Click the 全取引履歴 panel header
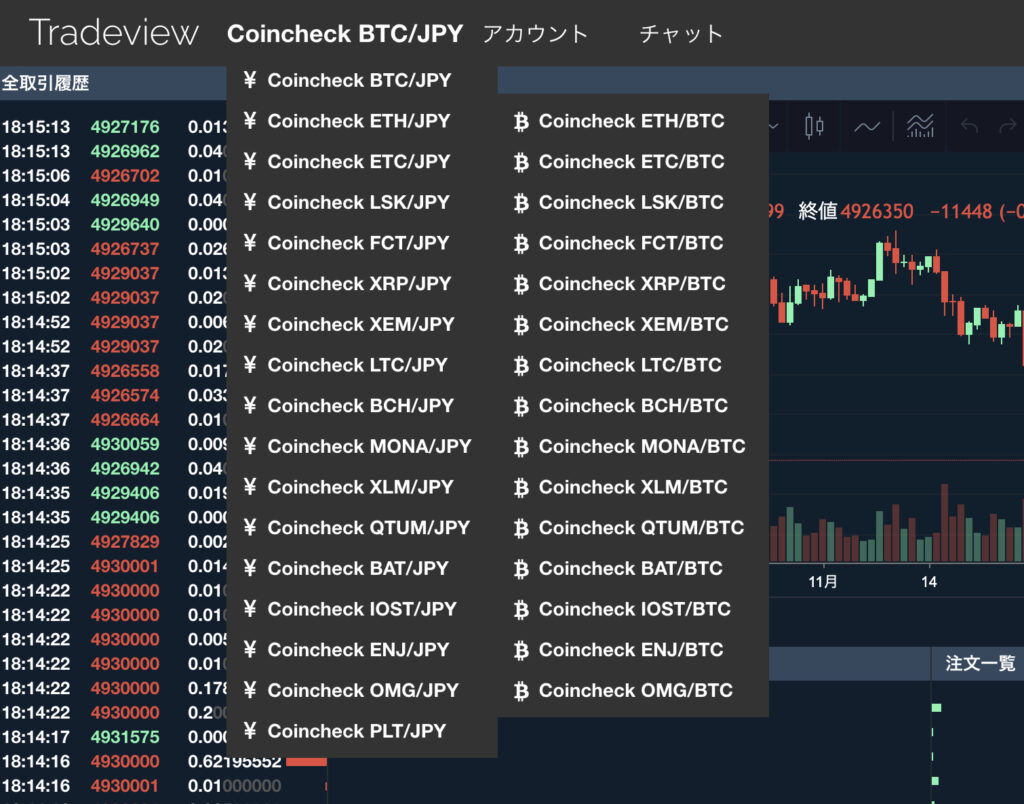Viewport: 1024px width, 804px height. pos(46,83)
